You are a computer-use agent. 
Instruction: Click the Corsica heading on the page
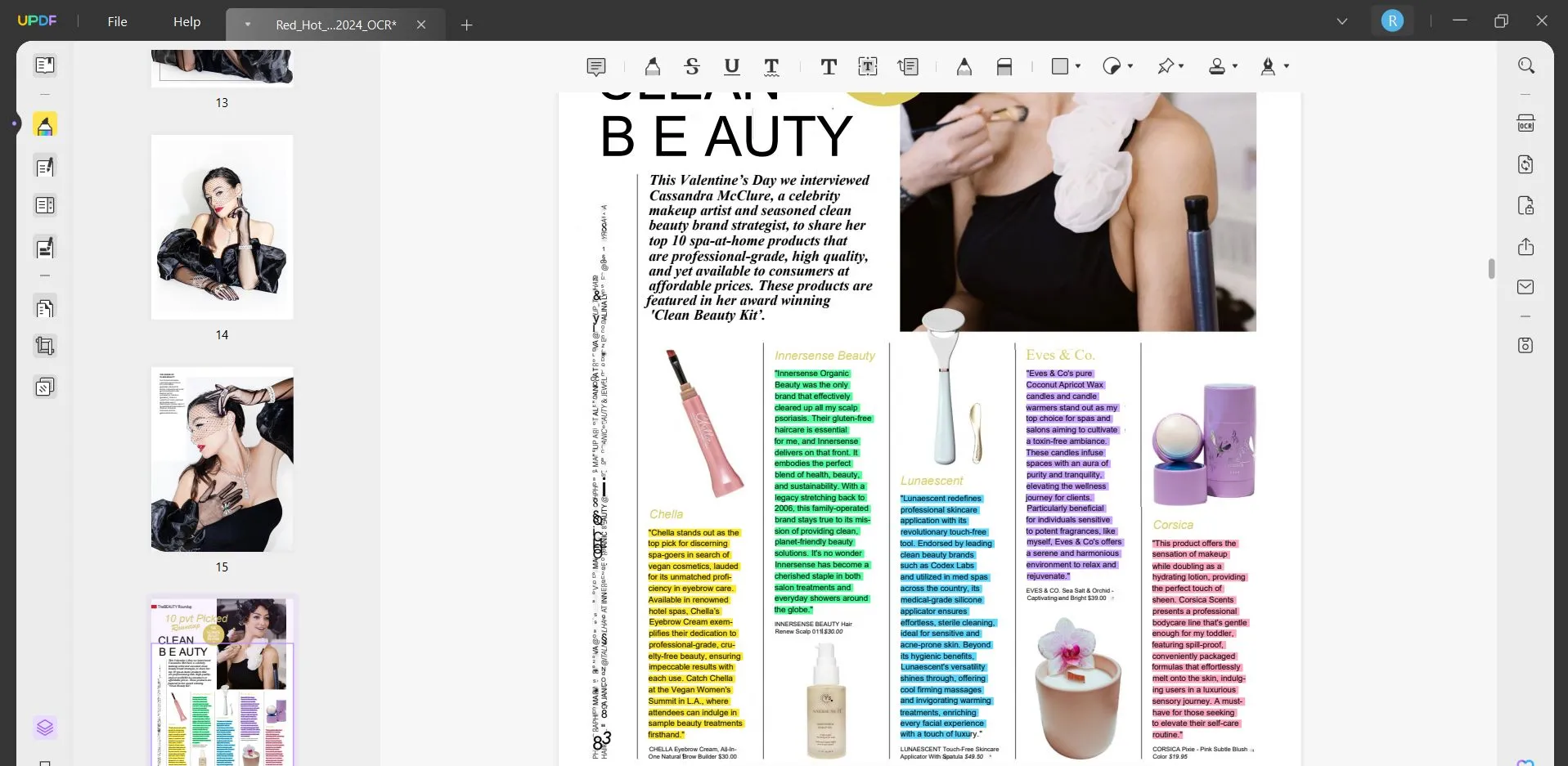(1173, 525)
